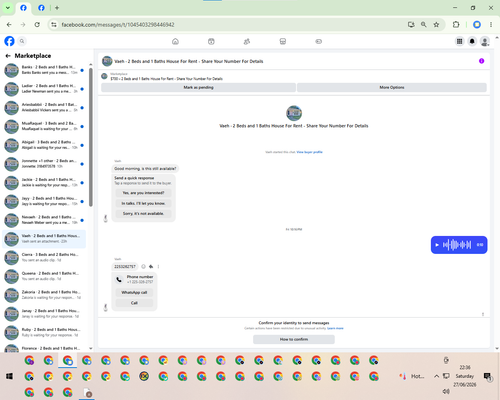The height and width of the screenshot is (400, 500).
Task: Click How to confirm button
Action: tap(294, 339)
